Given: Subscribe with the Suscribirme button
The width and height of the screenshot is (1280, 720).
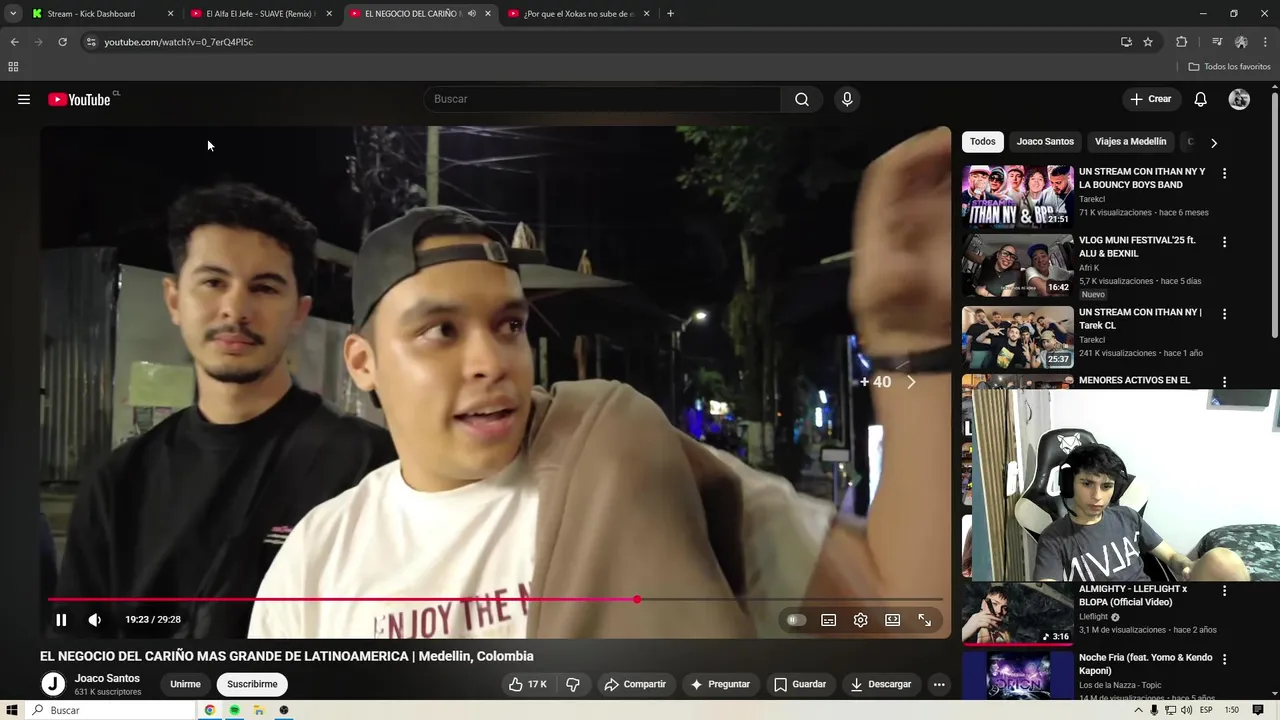Looking at the screenshot, I should [252, 684].
